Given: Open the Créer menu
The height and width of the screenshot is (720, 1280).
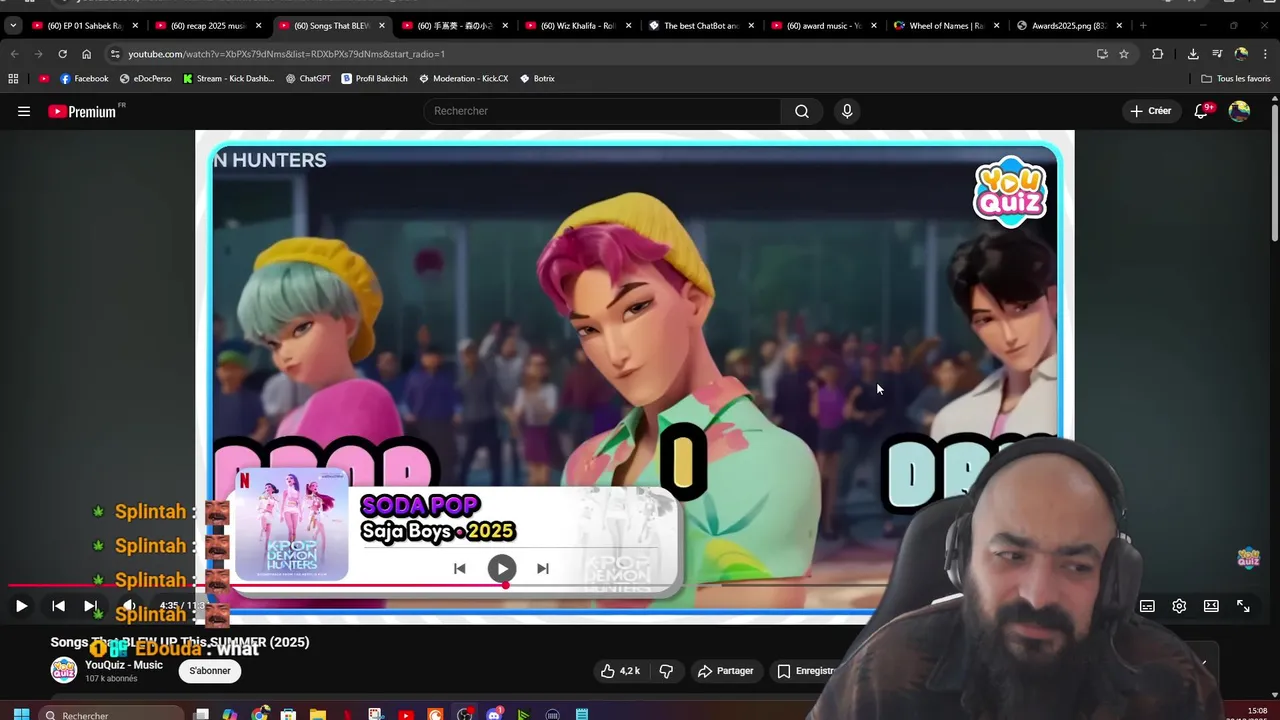Looking at the screenshot, I should [x=1150, y=111].
